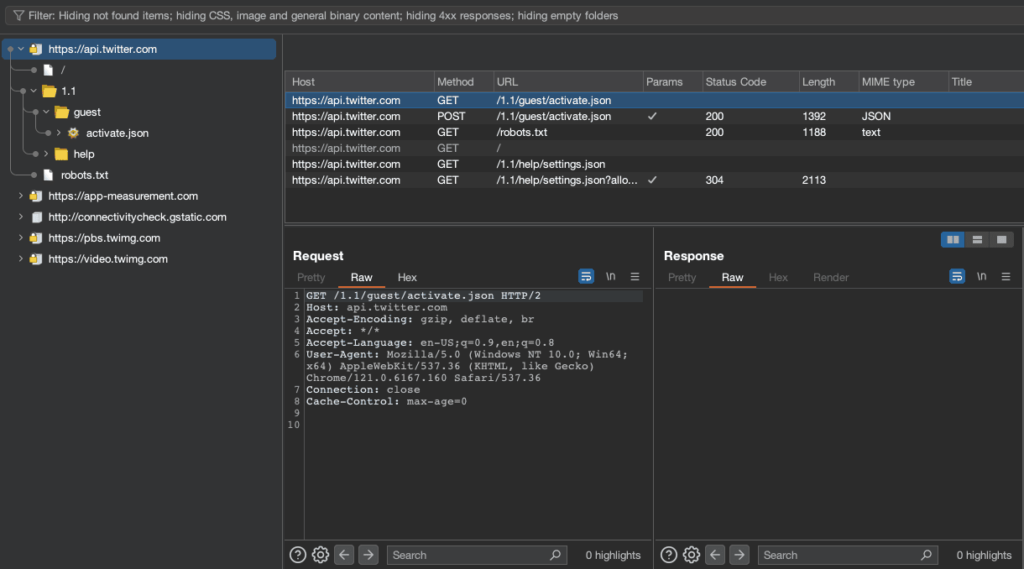
Task: Go to next match in Response search
Action: tap(739, 555)
